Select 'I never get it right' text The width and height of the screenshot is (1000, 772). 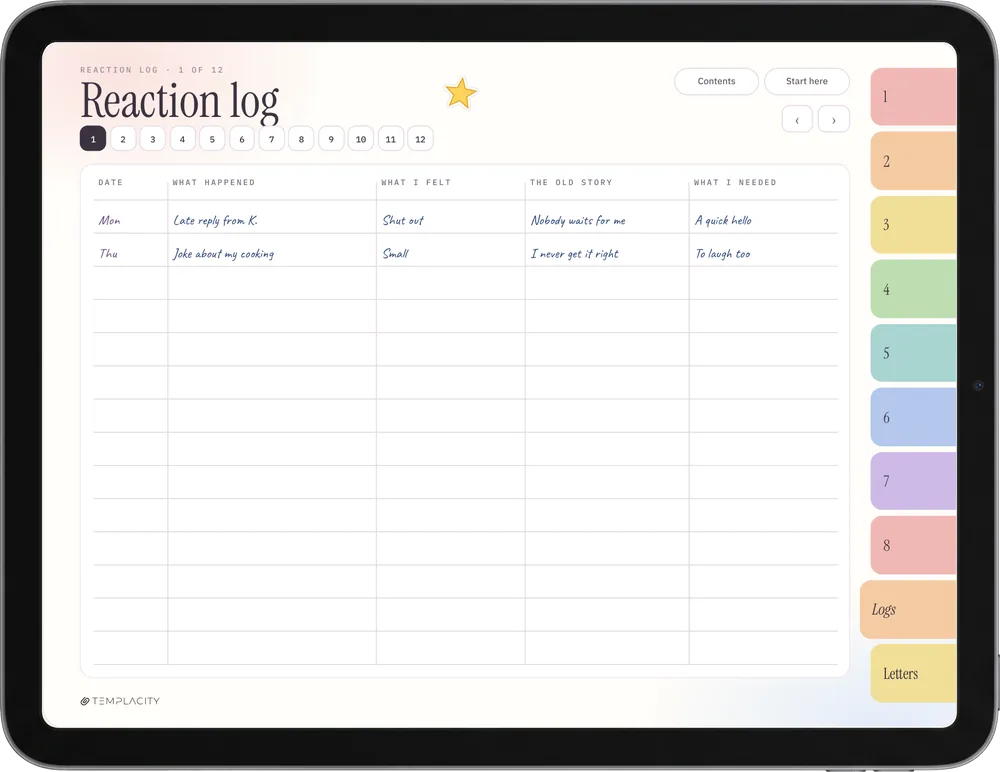575,254
